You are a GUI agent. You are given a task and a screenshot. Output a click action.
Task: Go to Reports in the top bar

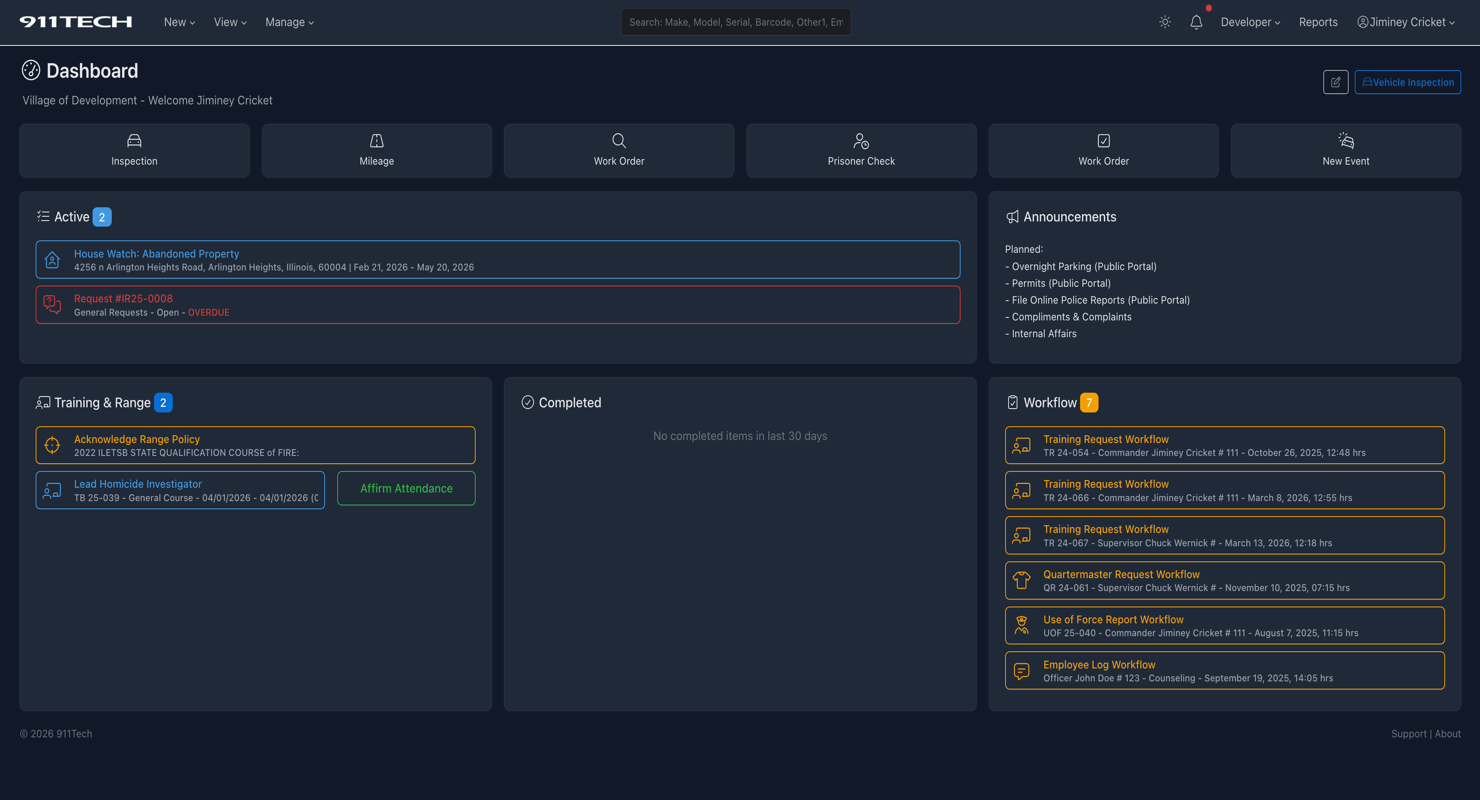pos(1318,22)
